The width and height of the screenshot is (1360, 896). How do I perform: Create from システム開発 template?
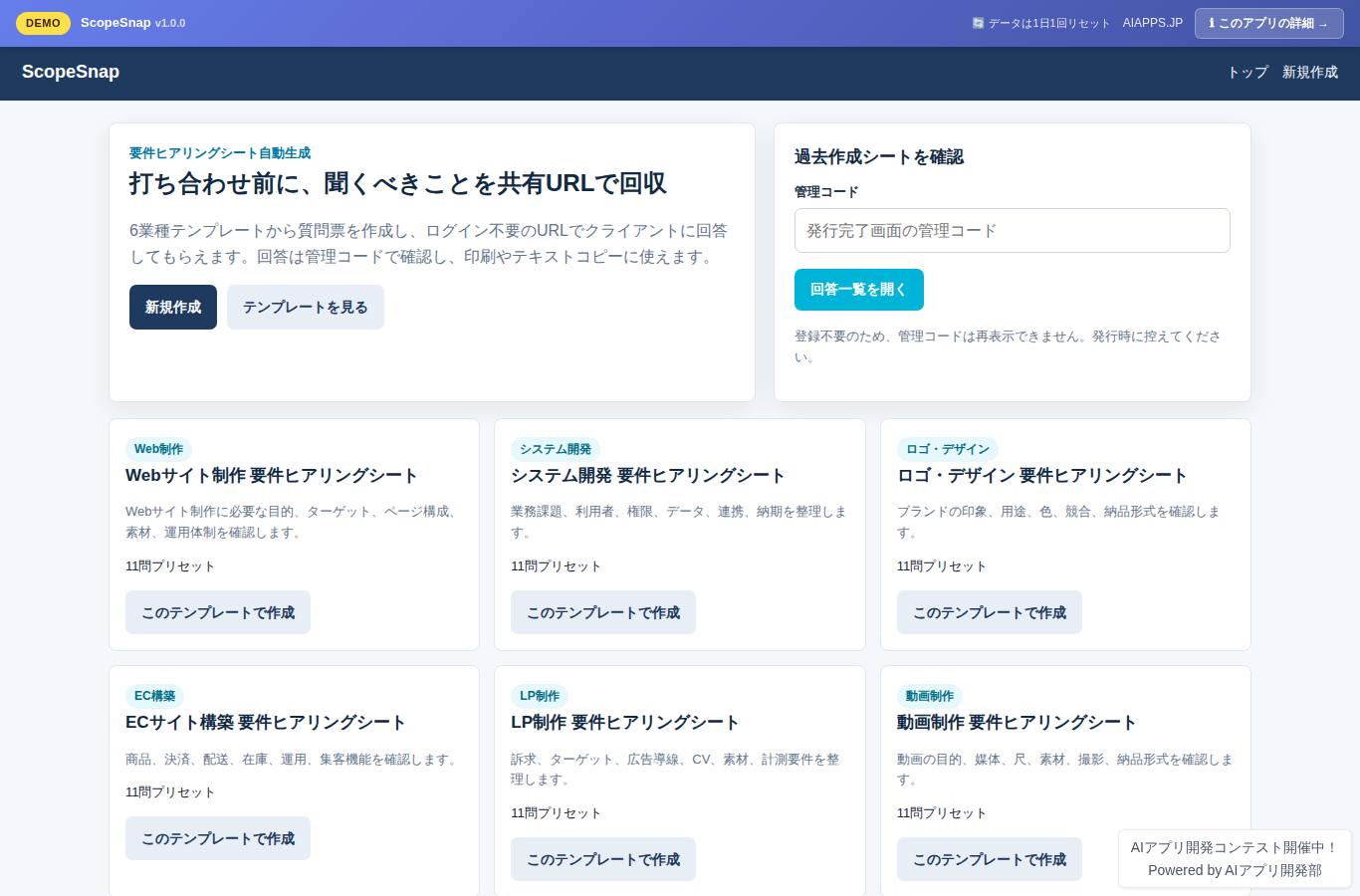[603, 612]
